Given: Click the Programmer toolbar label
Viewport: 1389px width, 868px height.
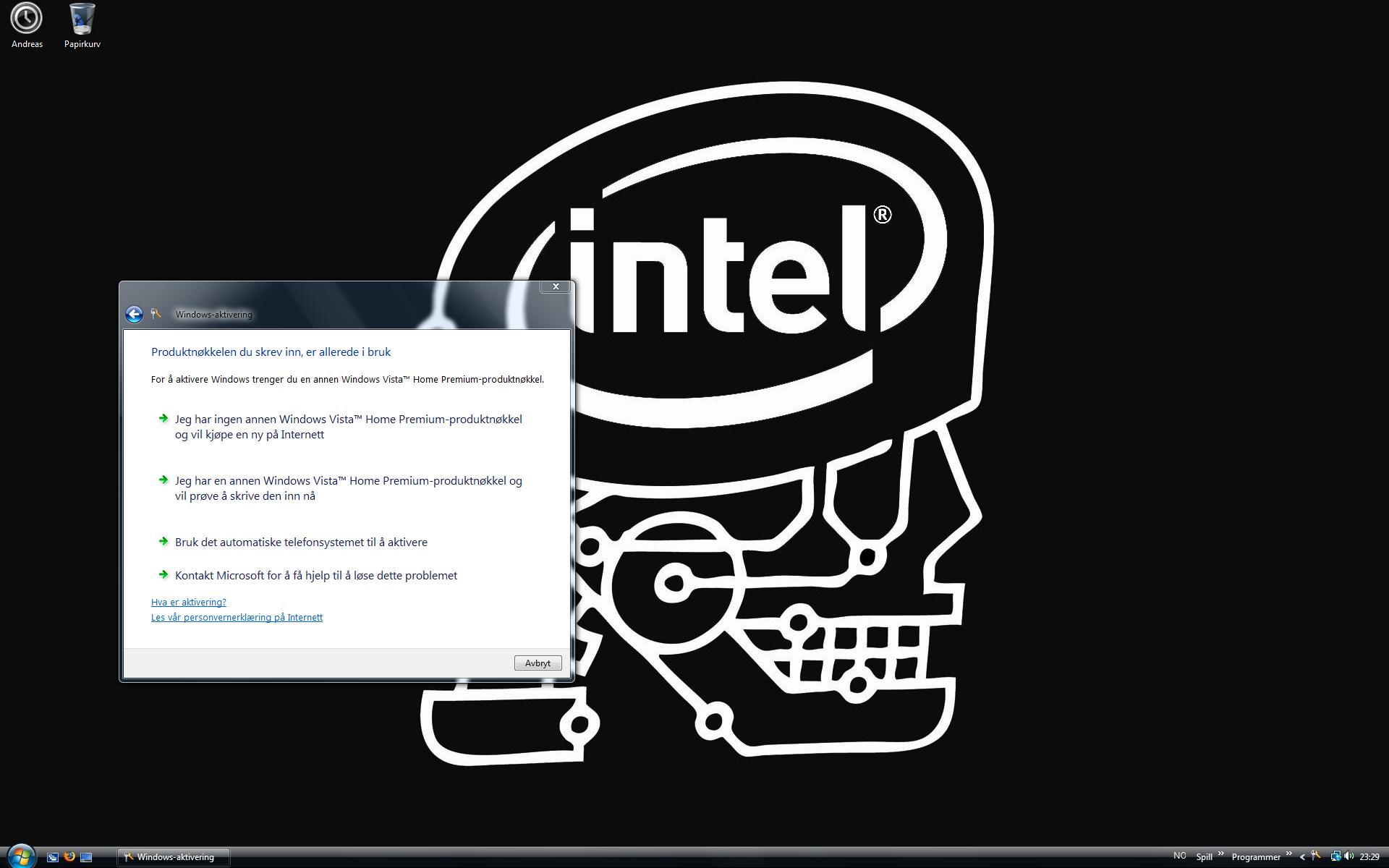Looking at the screenshot, I should coord(1256,857).
